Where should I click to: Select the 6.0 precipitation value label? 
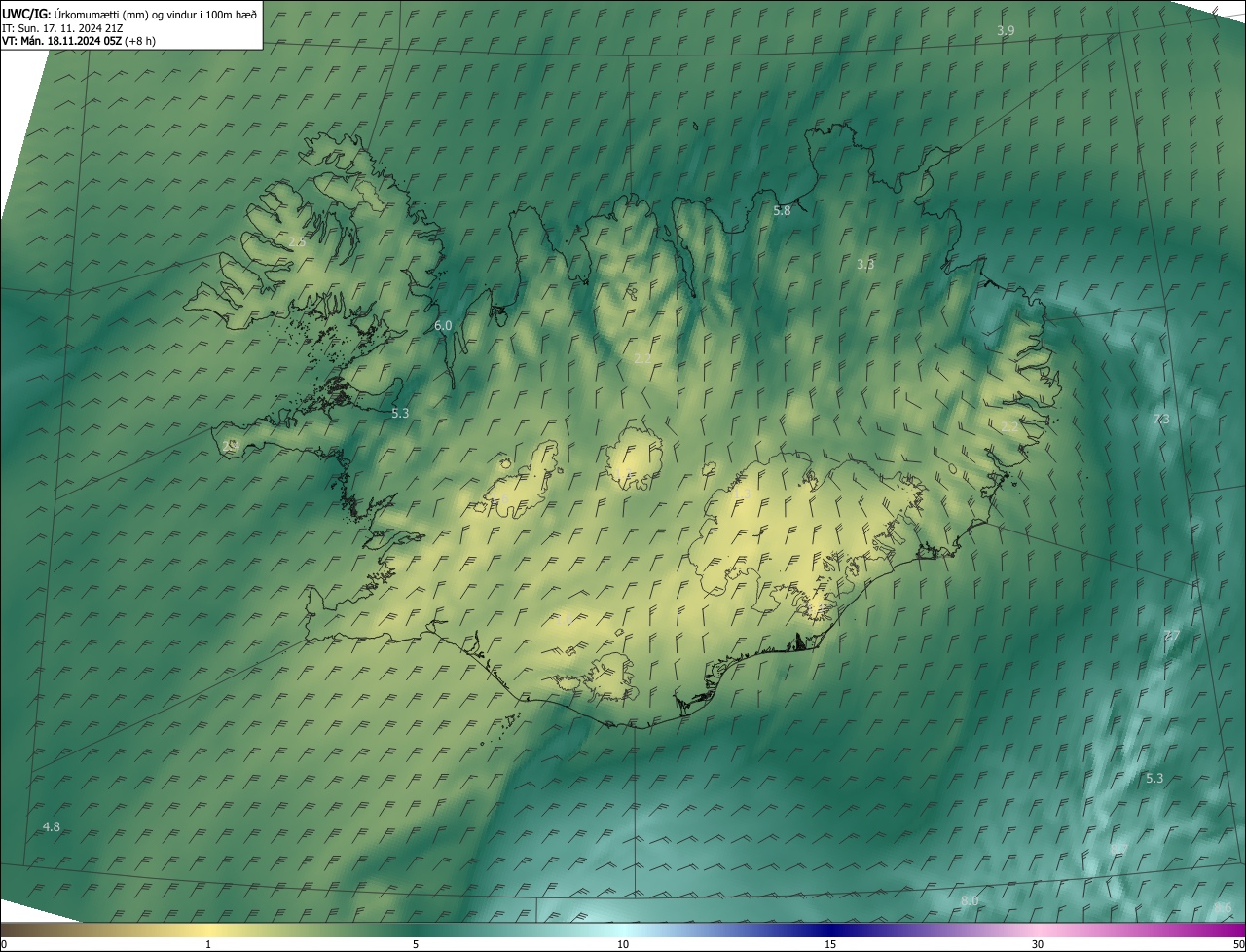click(443, 326)
